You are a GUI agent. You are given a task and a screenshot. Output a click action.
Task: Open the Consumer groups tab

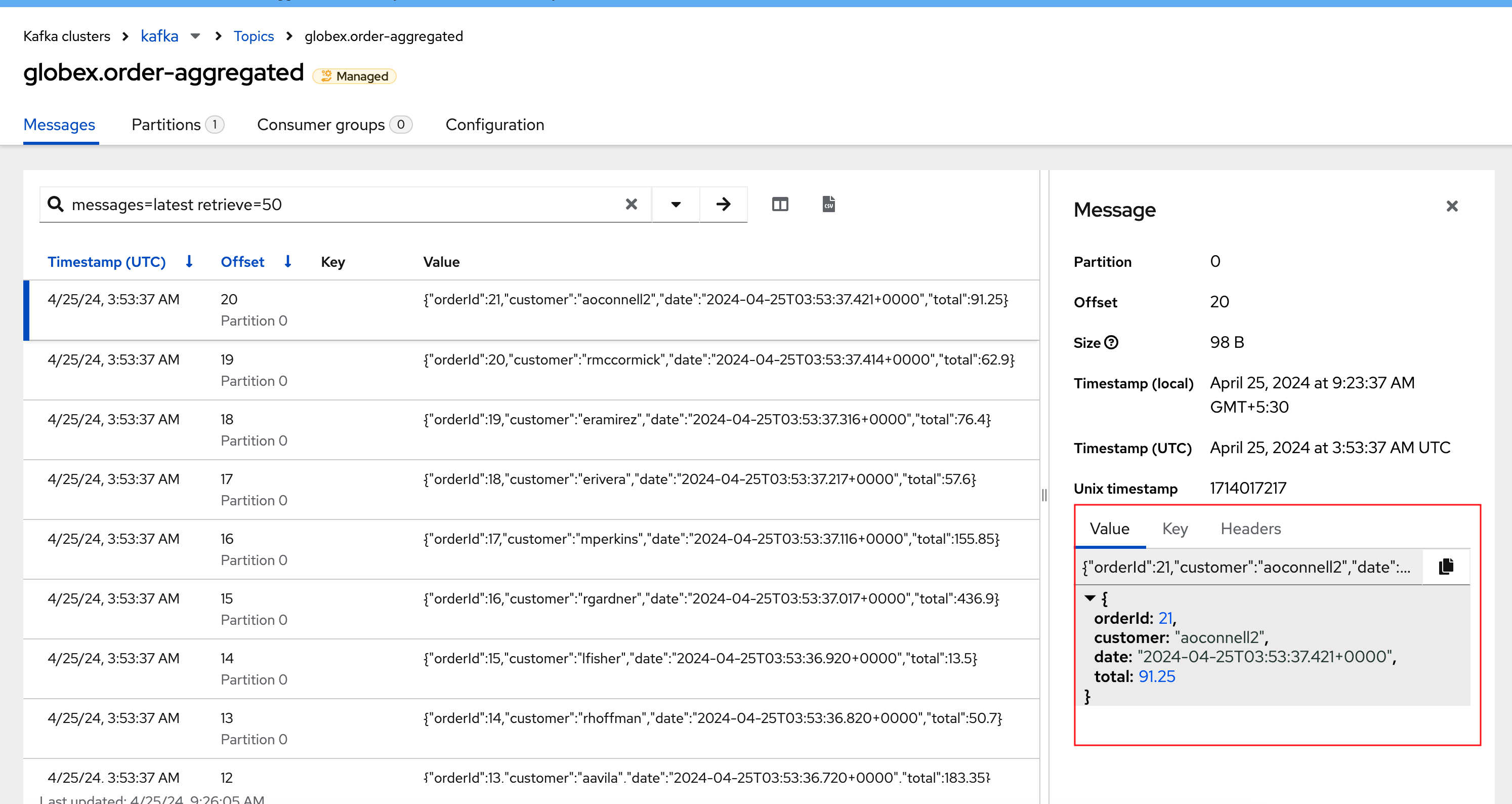[x=334, y=125]
